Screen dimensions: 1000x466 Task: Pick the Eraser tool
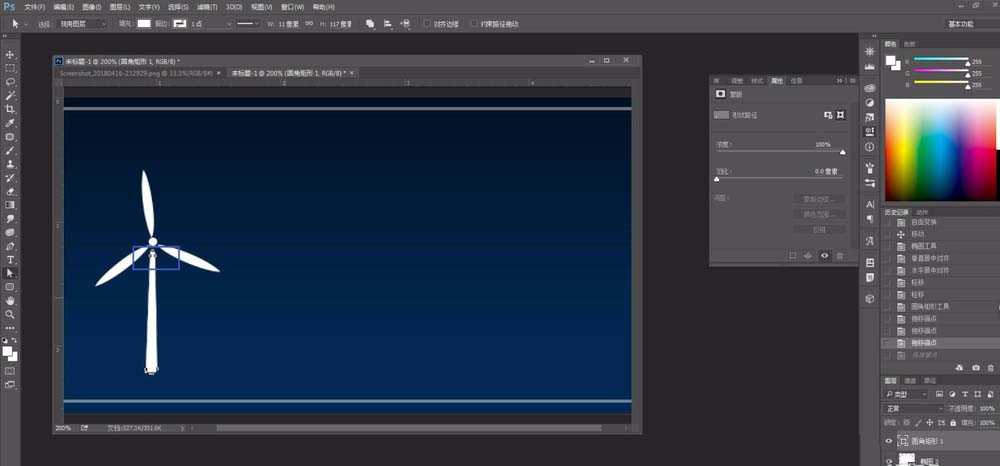coord(11,191)
